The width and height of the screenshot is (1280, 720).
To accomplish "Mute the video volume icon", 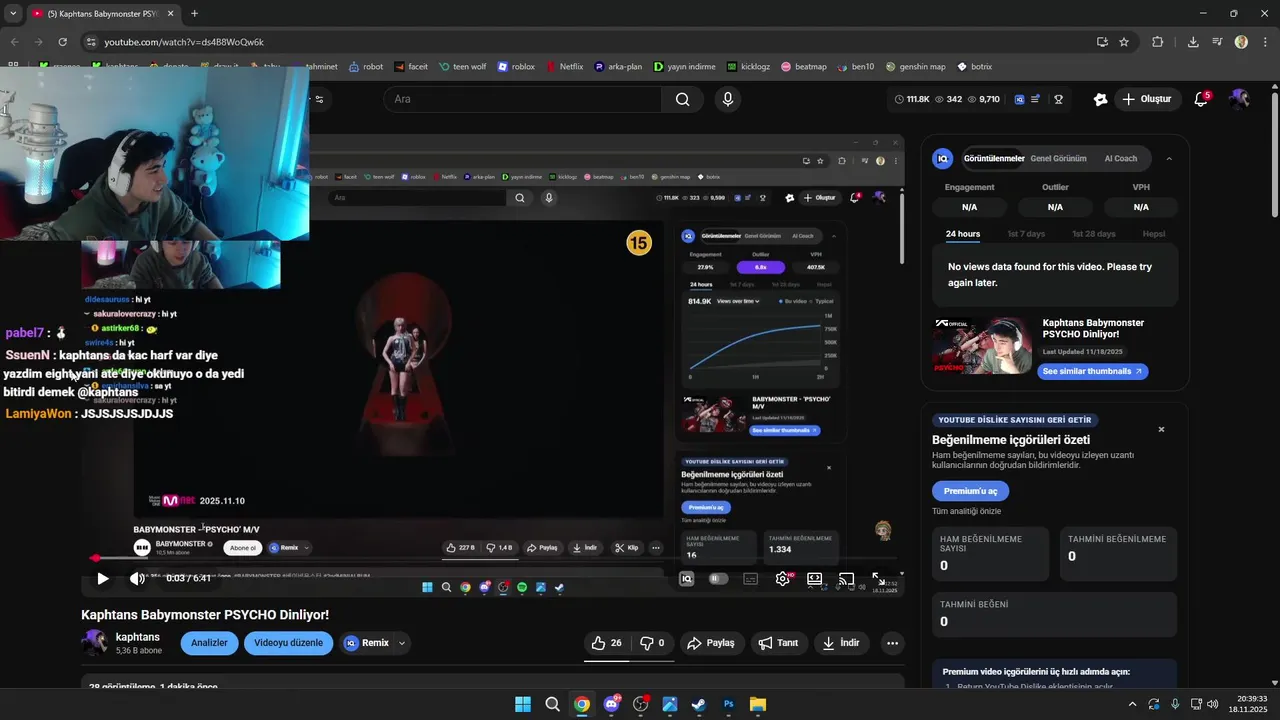I will pyautogui.click(x=137, y=578).
